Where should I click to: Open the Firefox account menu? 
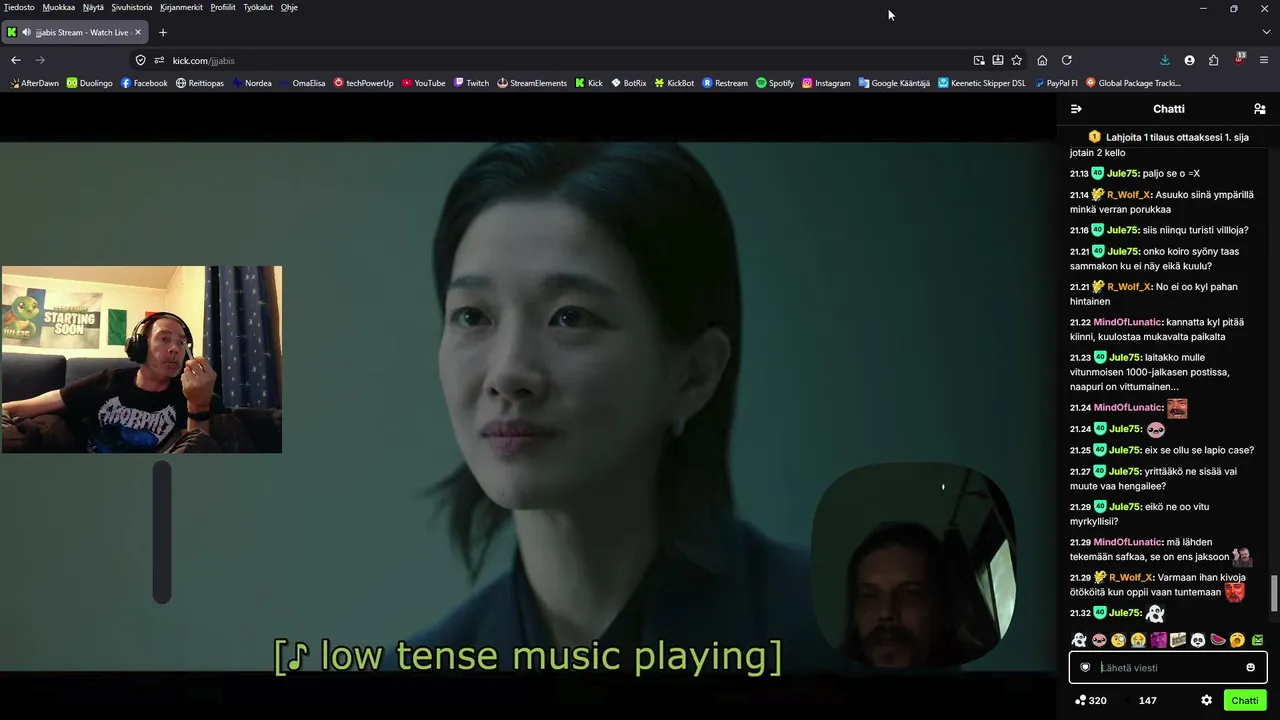[1189, 60]
